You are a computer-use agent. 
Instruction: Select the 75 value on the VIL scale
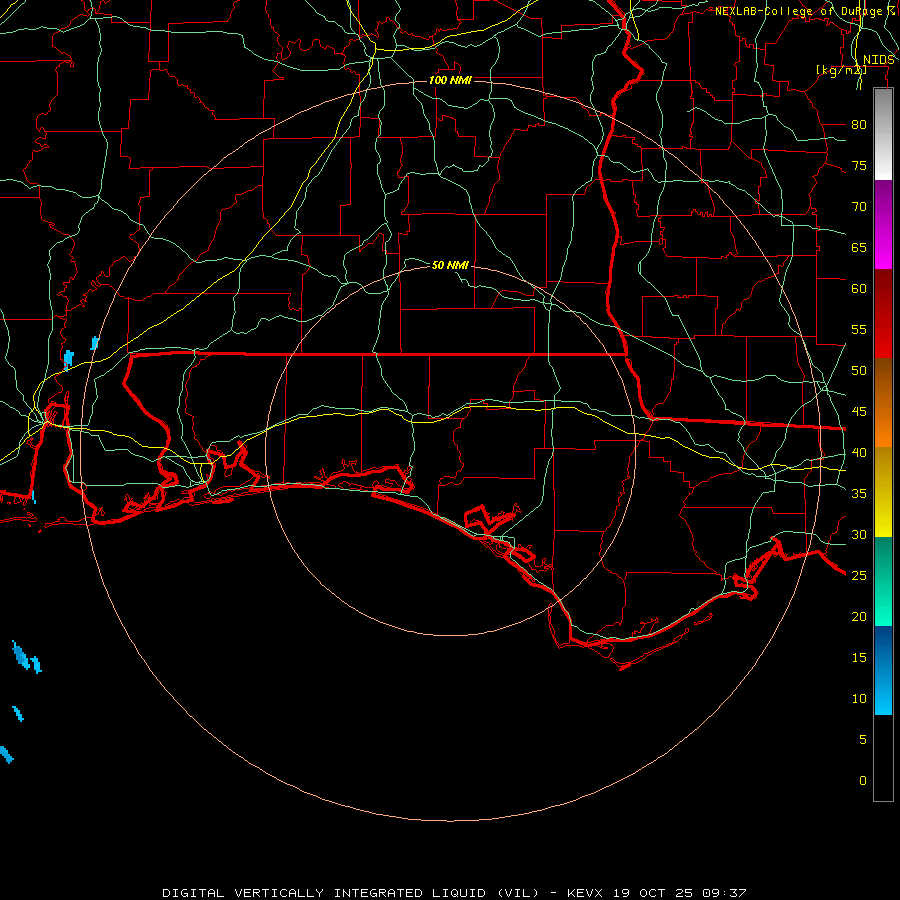[859, 165]
